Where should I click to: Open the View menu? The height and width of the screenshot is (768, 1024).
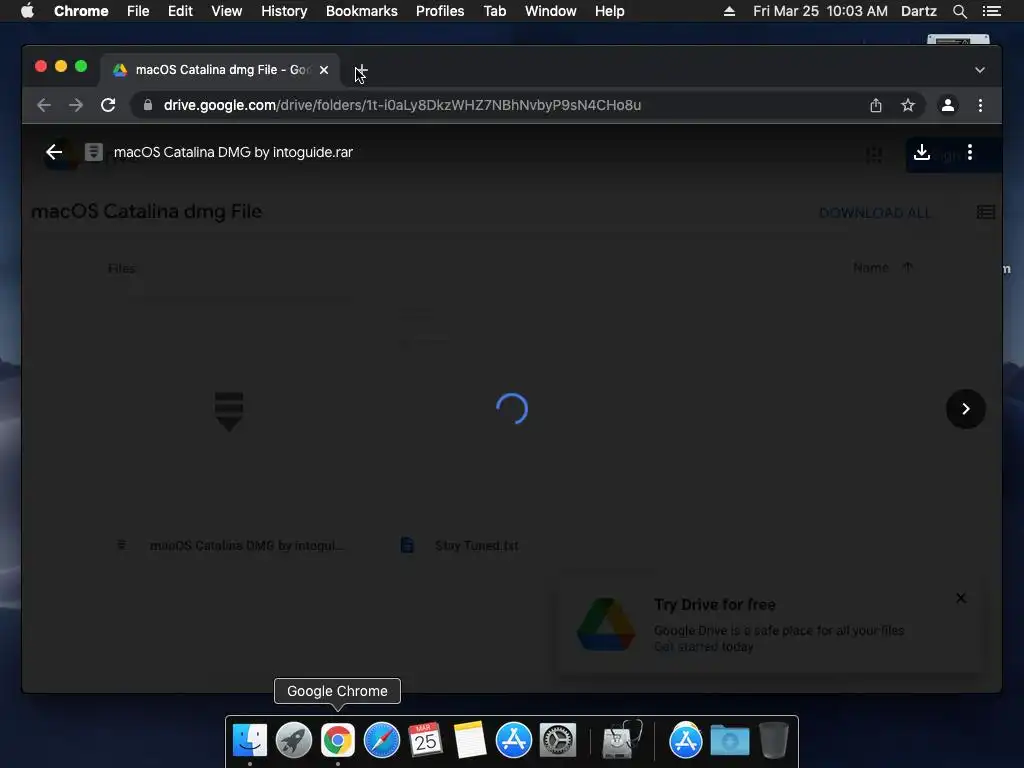(x=227, y=11)
